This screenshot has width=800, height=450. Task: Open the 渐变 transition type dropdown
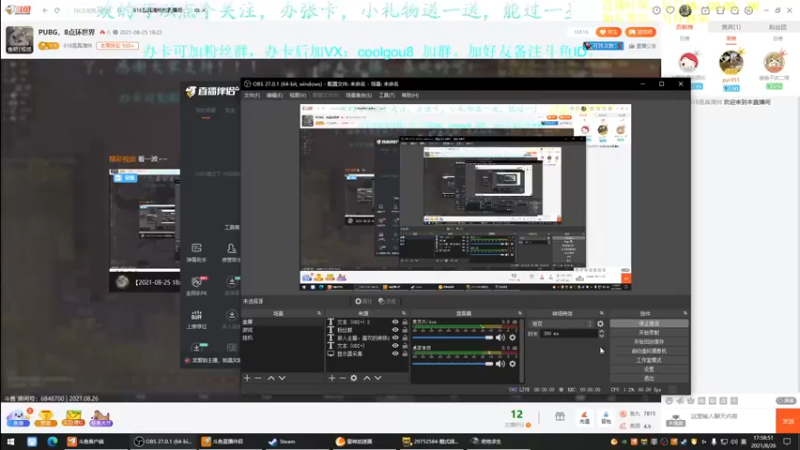tap(561, 323)
